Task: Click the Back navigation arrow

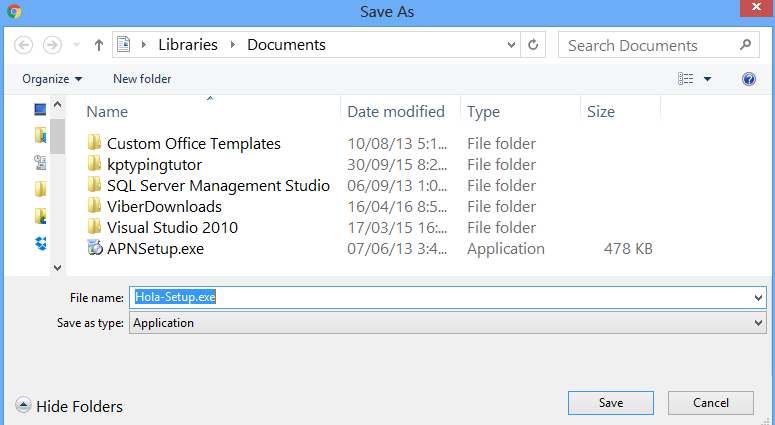Action: point(24,45)
